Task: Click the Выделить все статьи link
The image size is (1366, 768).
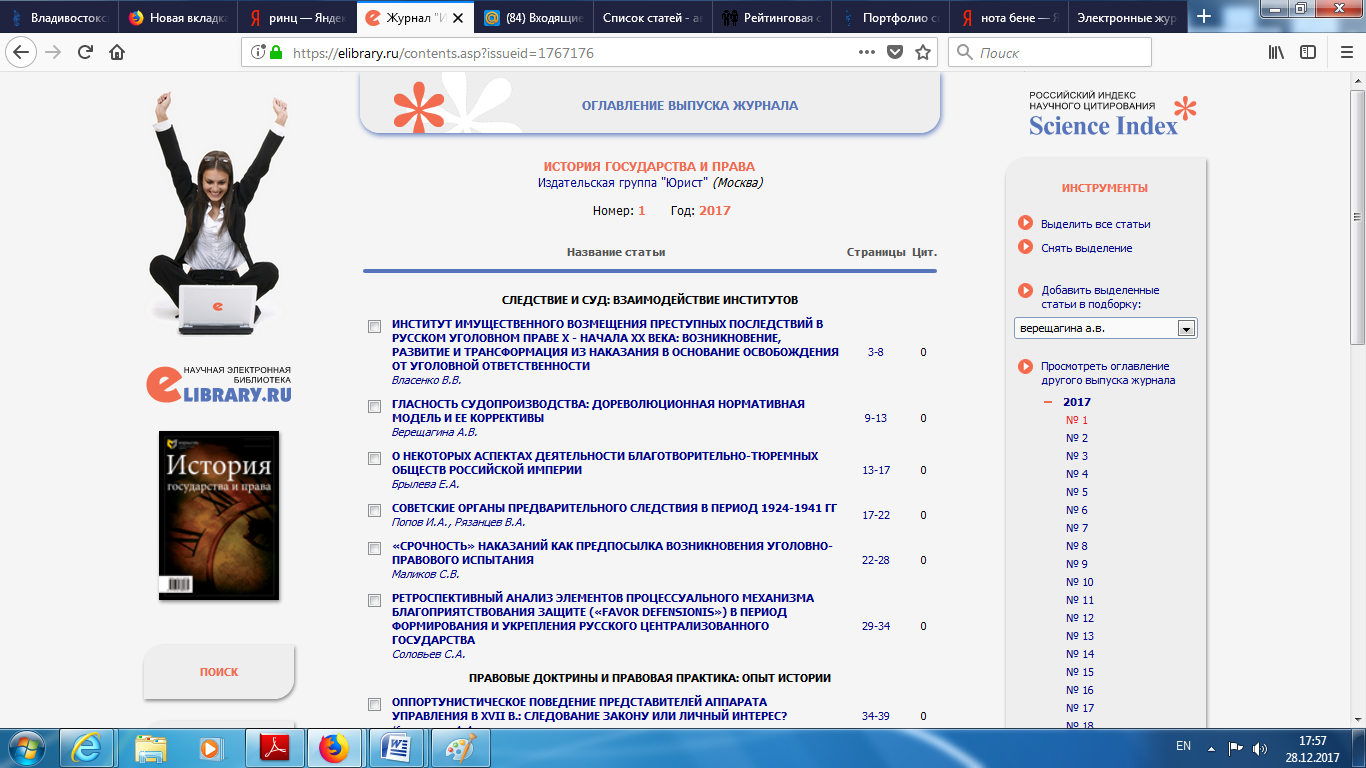Action: click(x=1095, y=224)
